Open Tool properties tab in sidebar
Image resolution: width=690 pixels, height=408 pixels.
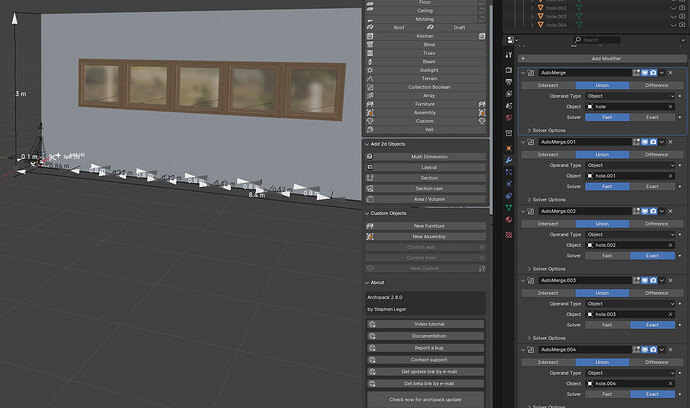point(509,55)
